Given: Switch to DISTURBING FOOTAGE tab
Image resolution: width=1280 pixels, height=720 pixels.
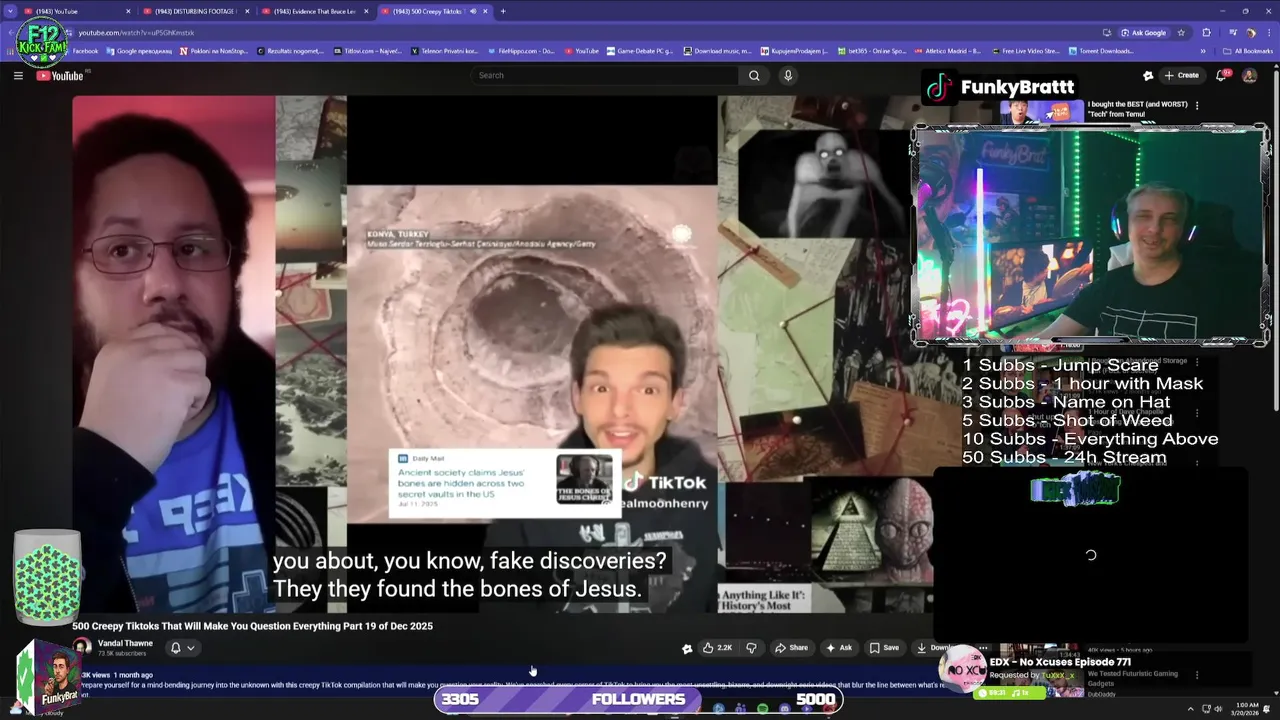Looking at the screenshot, I should (x=195, y=11).
